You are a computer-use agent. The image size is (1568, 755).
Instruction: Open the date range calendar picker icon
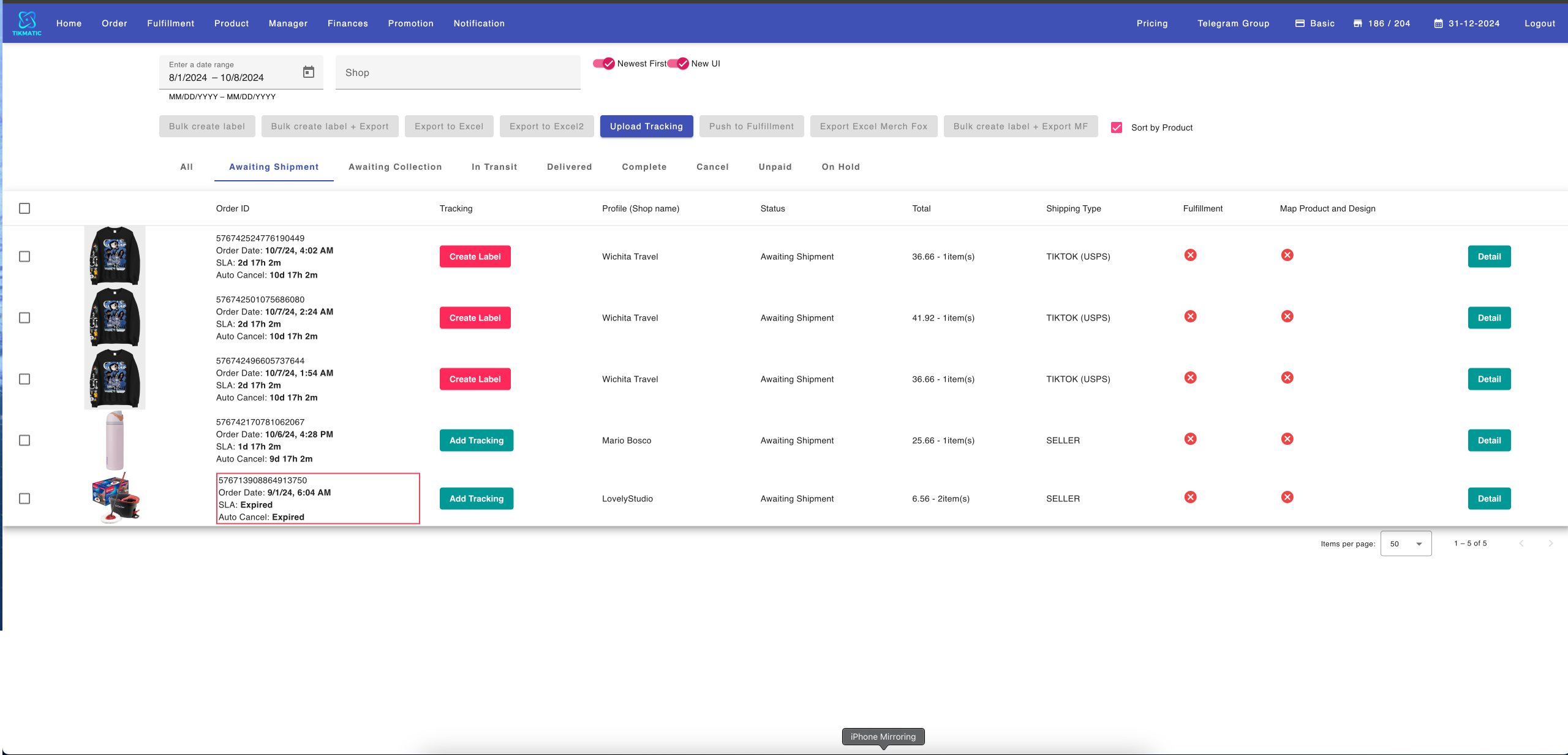point(309,72)
